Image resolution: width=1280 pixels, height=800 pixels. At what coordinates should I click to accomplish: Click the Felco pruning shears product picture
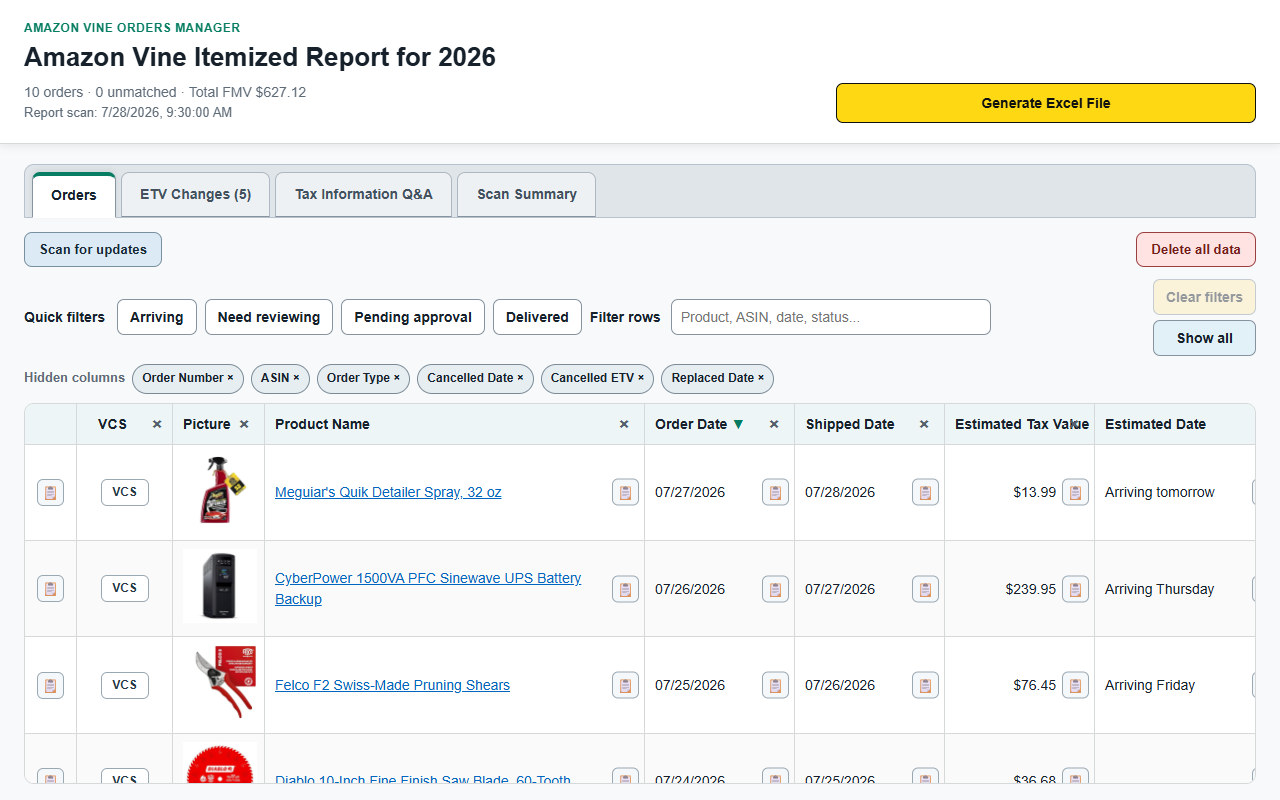pyautogui.click(x=219, y=683)
